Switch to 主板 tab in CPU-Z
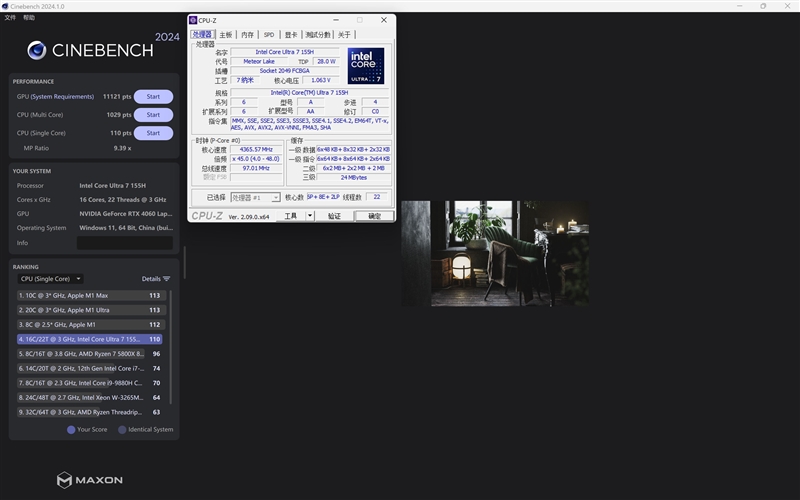 click(226, 35)
